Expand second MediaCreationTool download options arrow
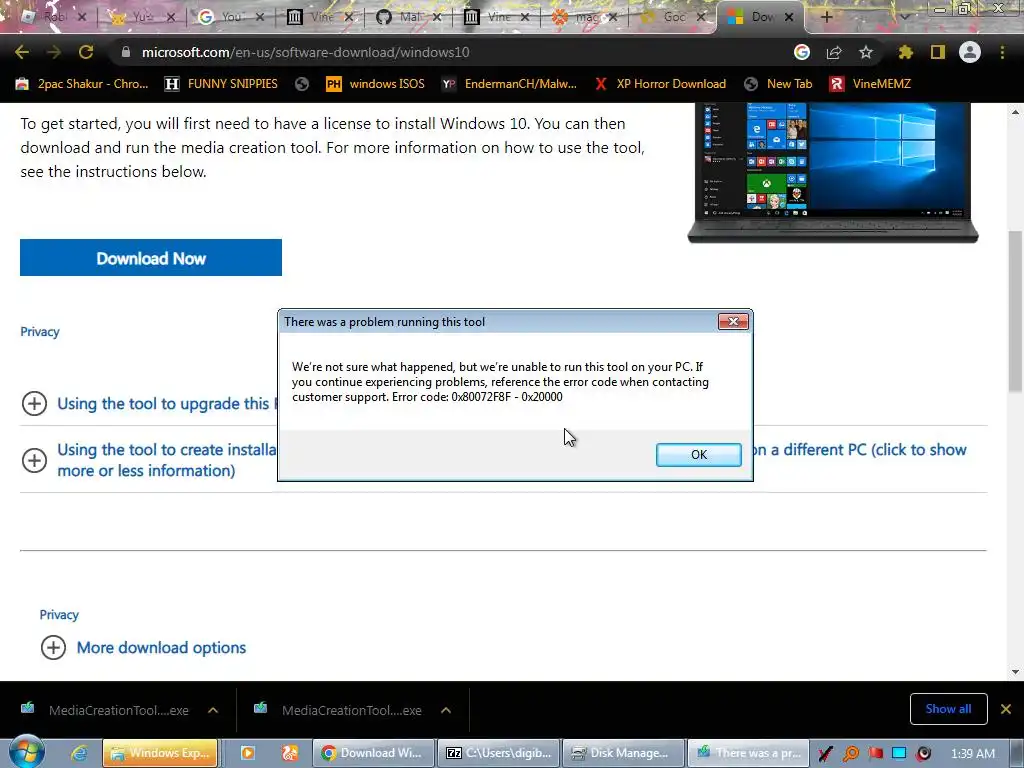 446,710
